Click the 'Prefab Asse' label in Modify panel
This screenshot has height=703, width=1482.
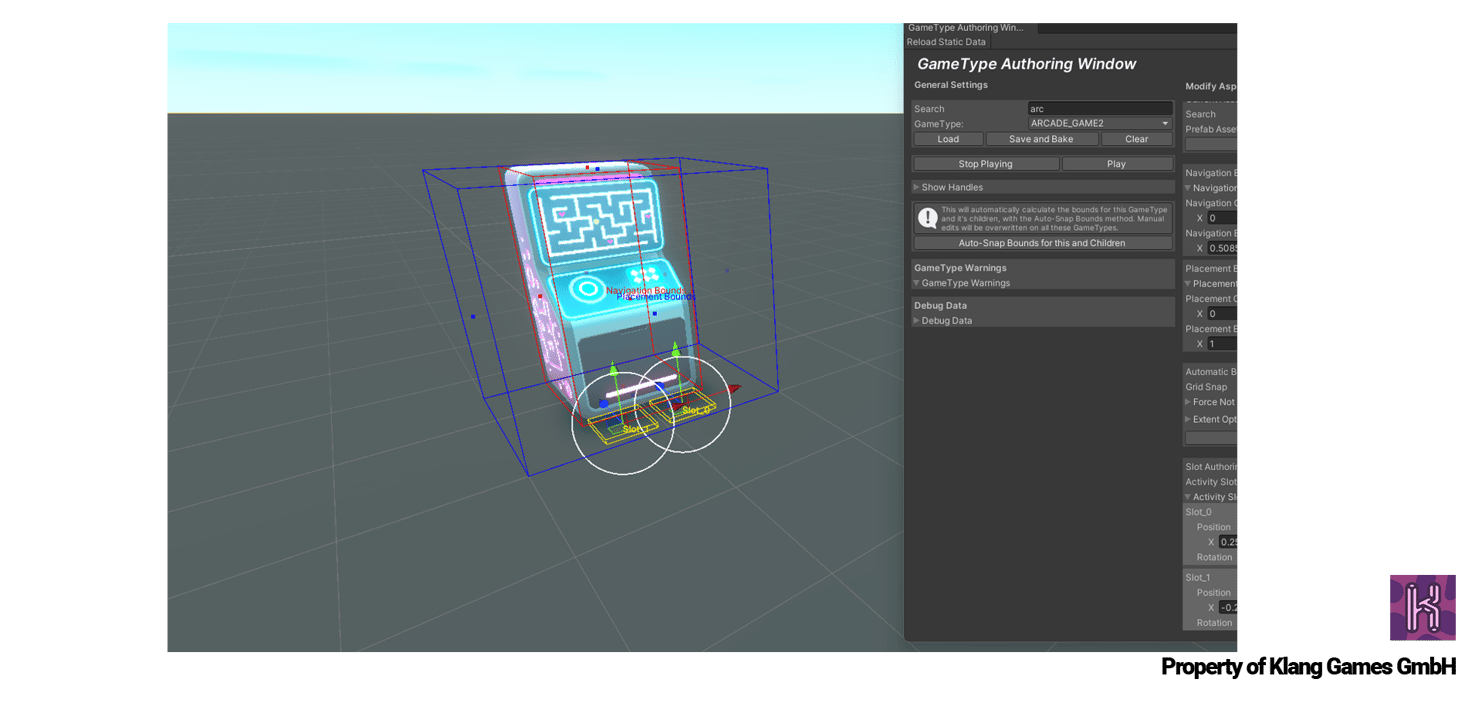point(1211,129)
